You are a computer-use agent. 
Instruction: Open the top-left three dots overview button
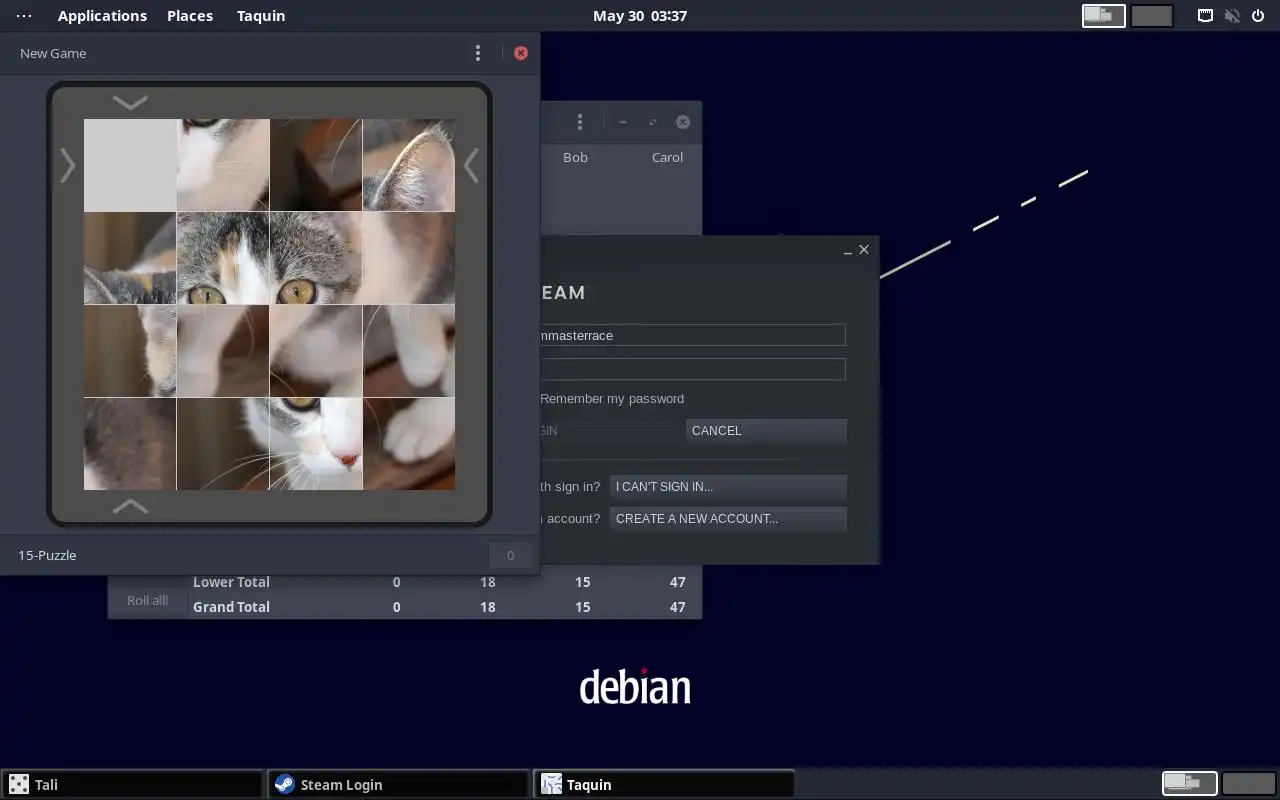point(24,15)
